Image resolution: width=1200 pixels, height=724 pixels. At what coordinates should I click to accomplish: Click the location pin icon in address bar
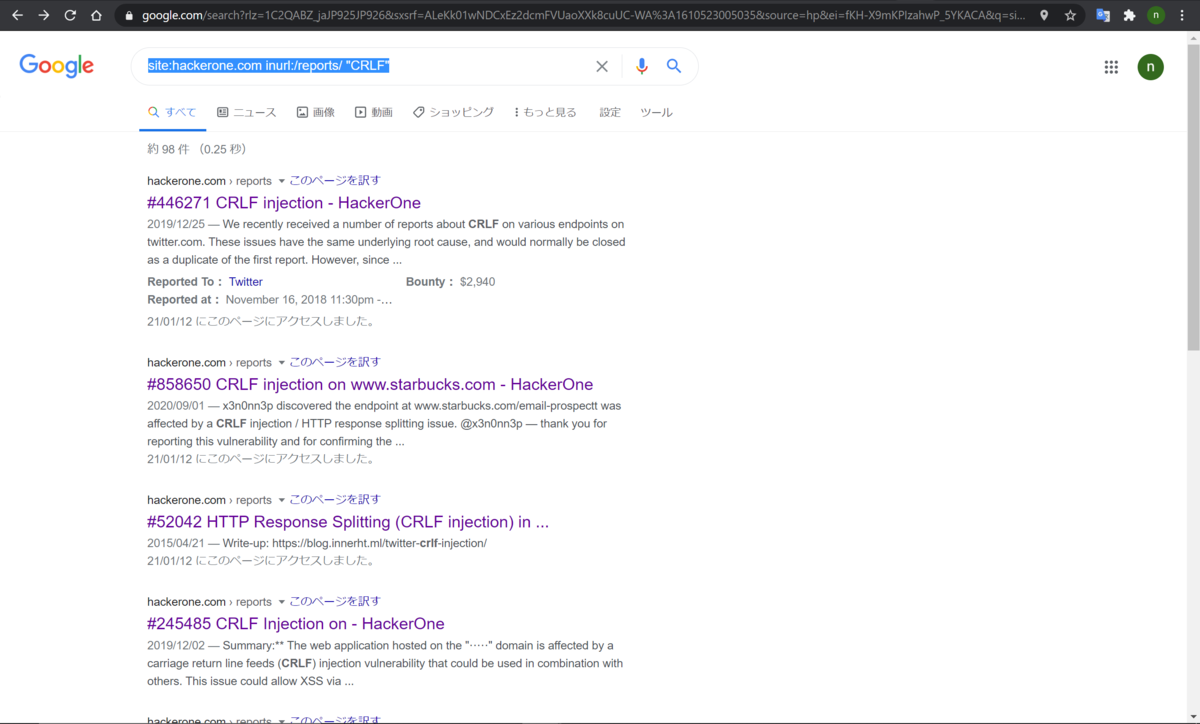coord(1044,16)
